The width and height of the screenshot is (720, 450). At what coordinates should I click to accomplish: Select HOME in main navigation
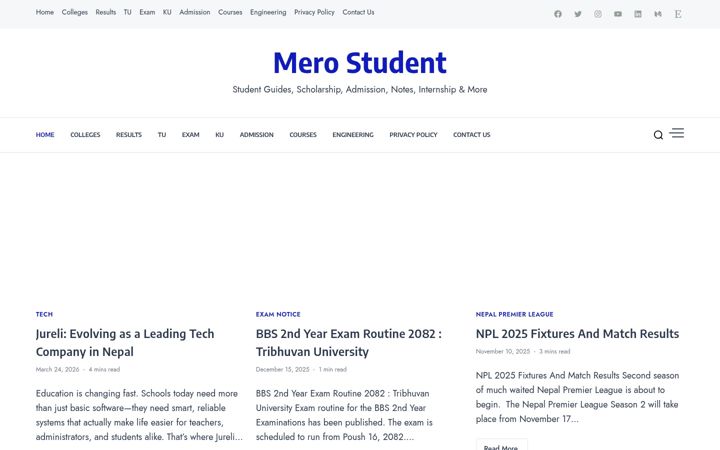pyautogui.click(x=45, y=135)
